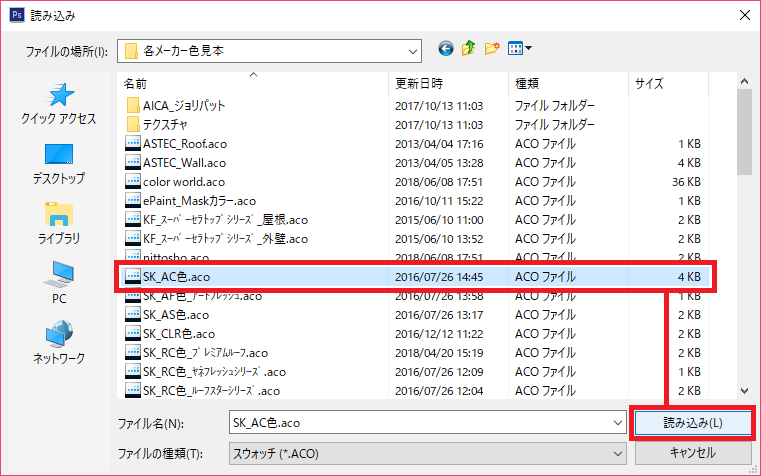Viewport: 761px width, 476px height.
Task: Sort files by サイズ column header
Action: [x=649, y=84]
